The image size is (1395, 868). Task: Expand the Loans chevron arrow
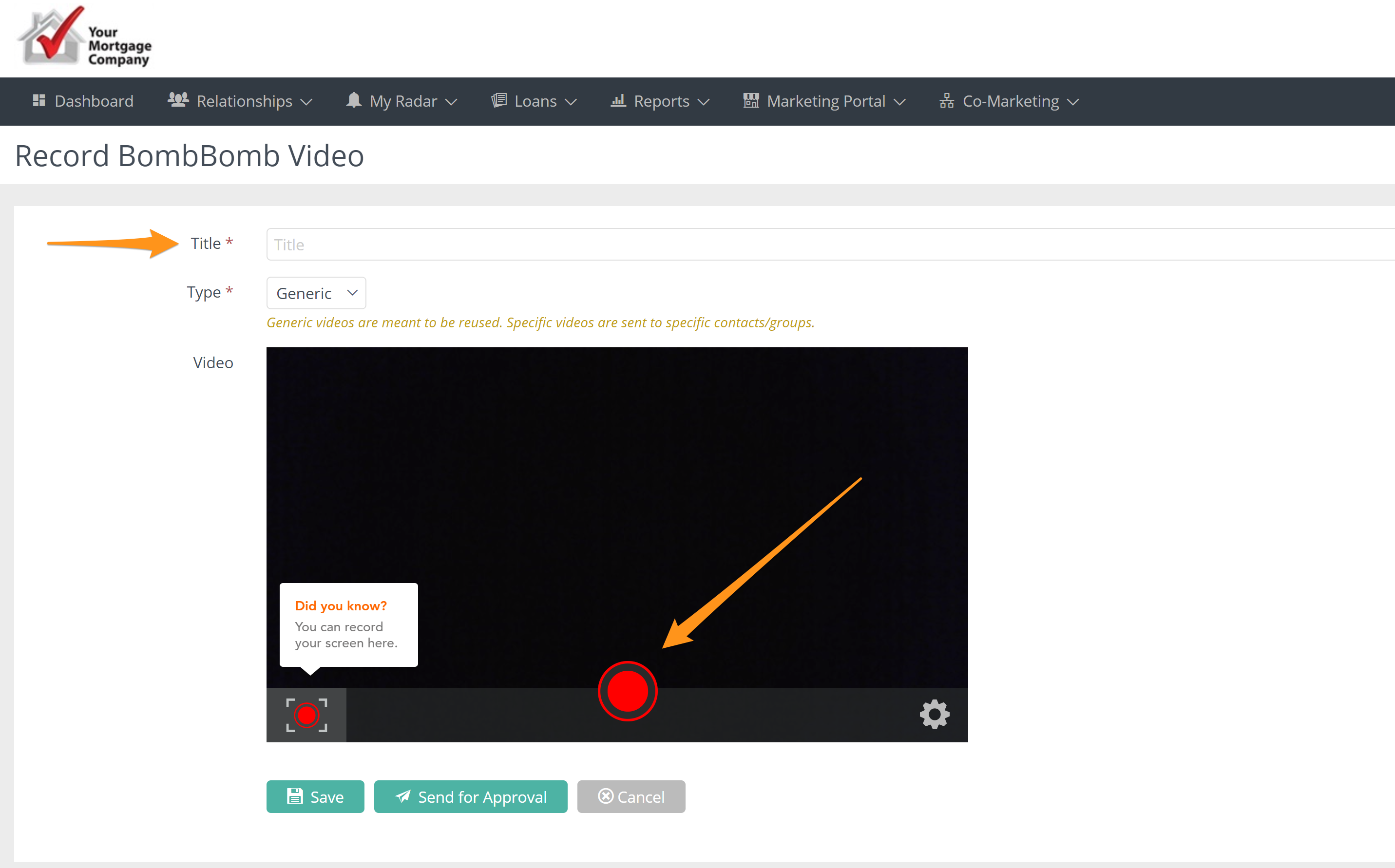(x=571, y=102)
